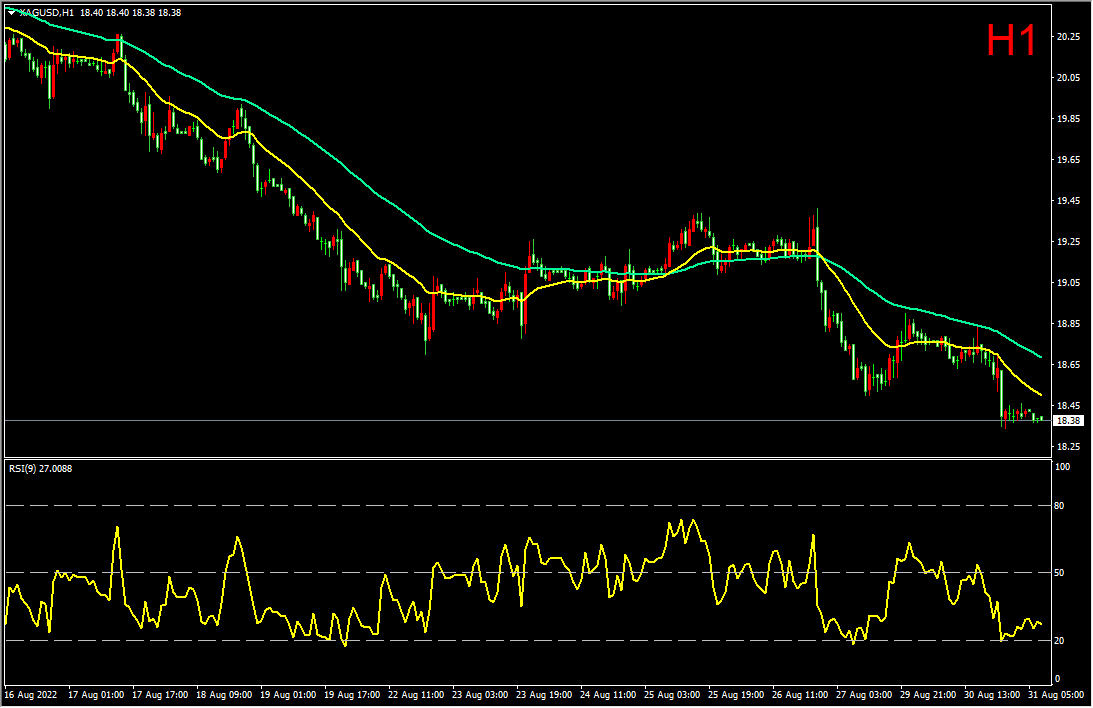Click the RSI scale value 0
Viewport: 1093px width, 708px height.
tap(1057, 679)
